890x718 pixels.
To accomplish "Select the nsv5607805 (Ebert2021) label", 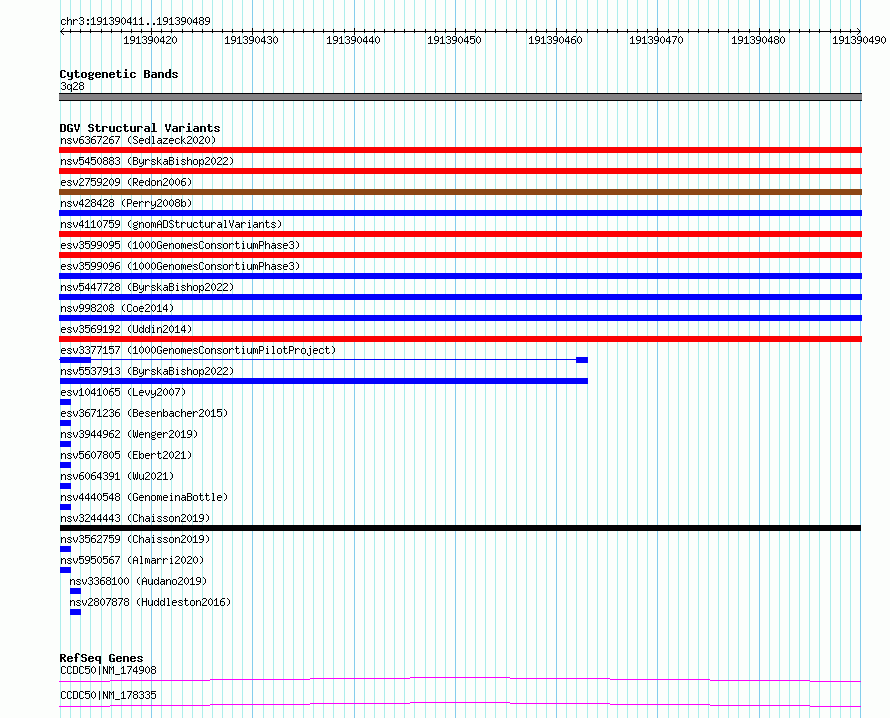I will pos(126,455).
